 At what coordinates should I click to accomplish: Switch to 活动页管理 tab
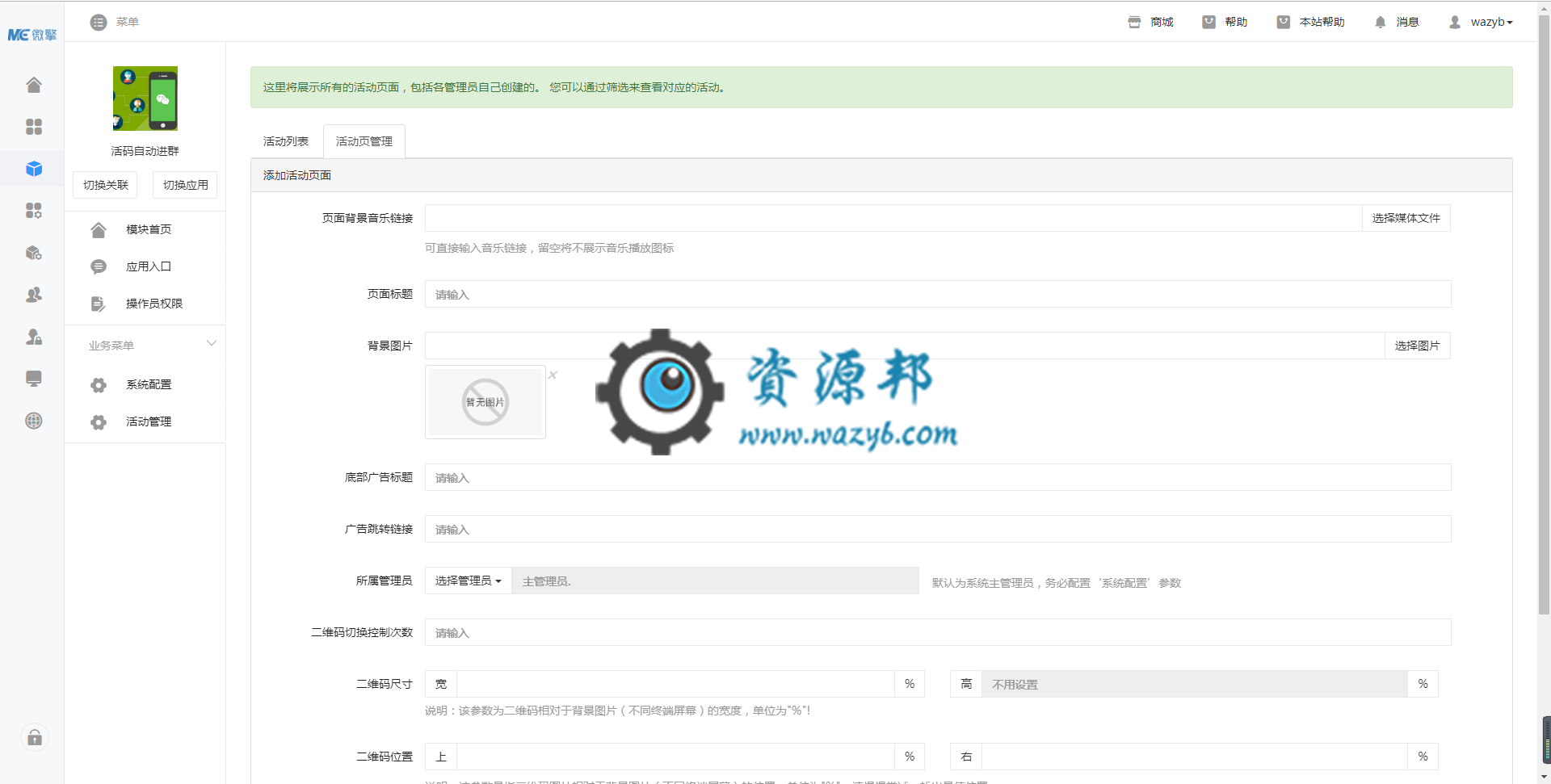(364, 141)
